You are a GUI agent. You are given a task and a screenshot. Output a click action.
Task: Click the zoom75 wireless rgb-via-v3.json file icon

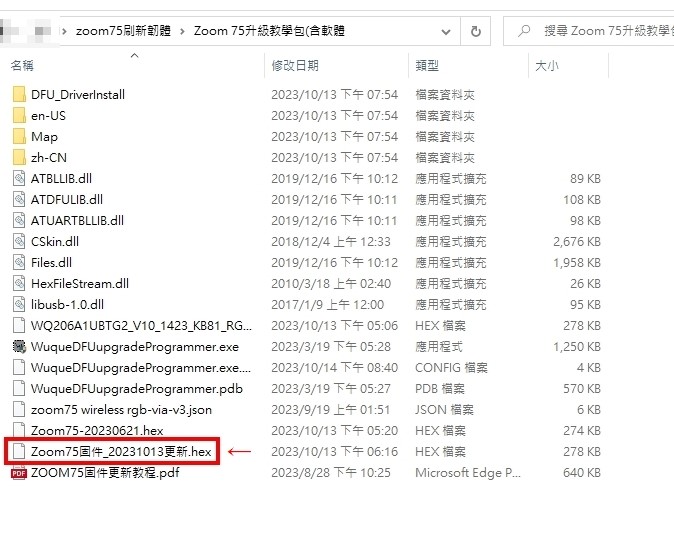click(x=18, y=410)
